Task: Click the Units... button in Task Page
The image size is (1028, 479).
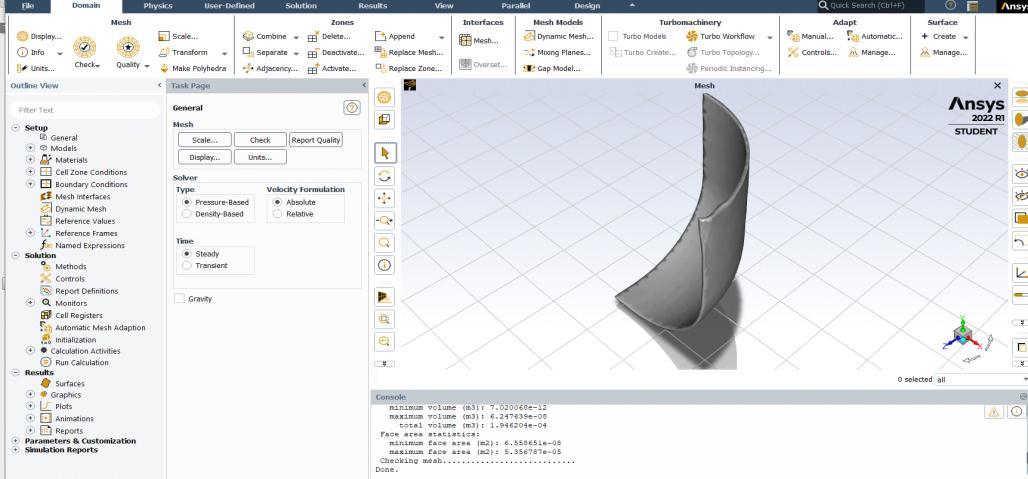Action: [x=260, y=157]
